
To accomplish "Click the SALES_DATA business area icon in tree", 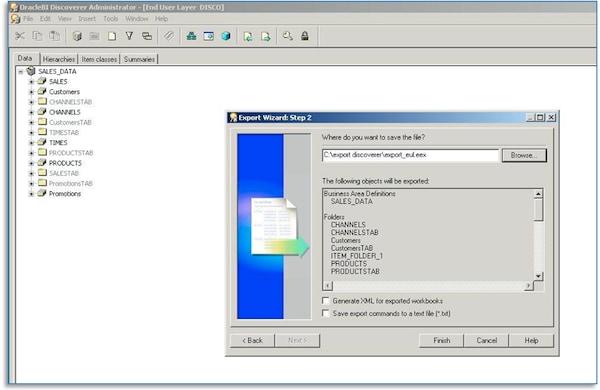I will 31,71.
